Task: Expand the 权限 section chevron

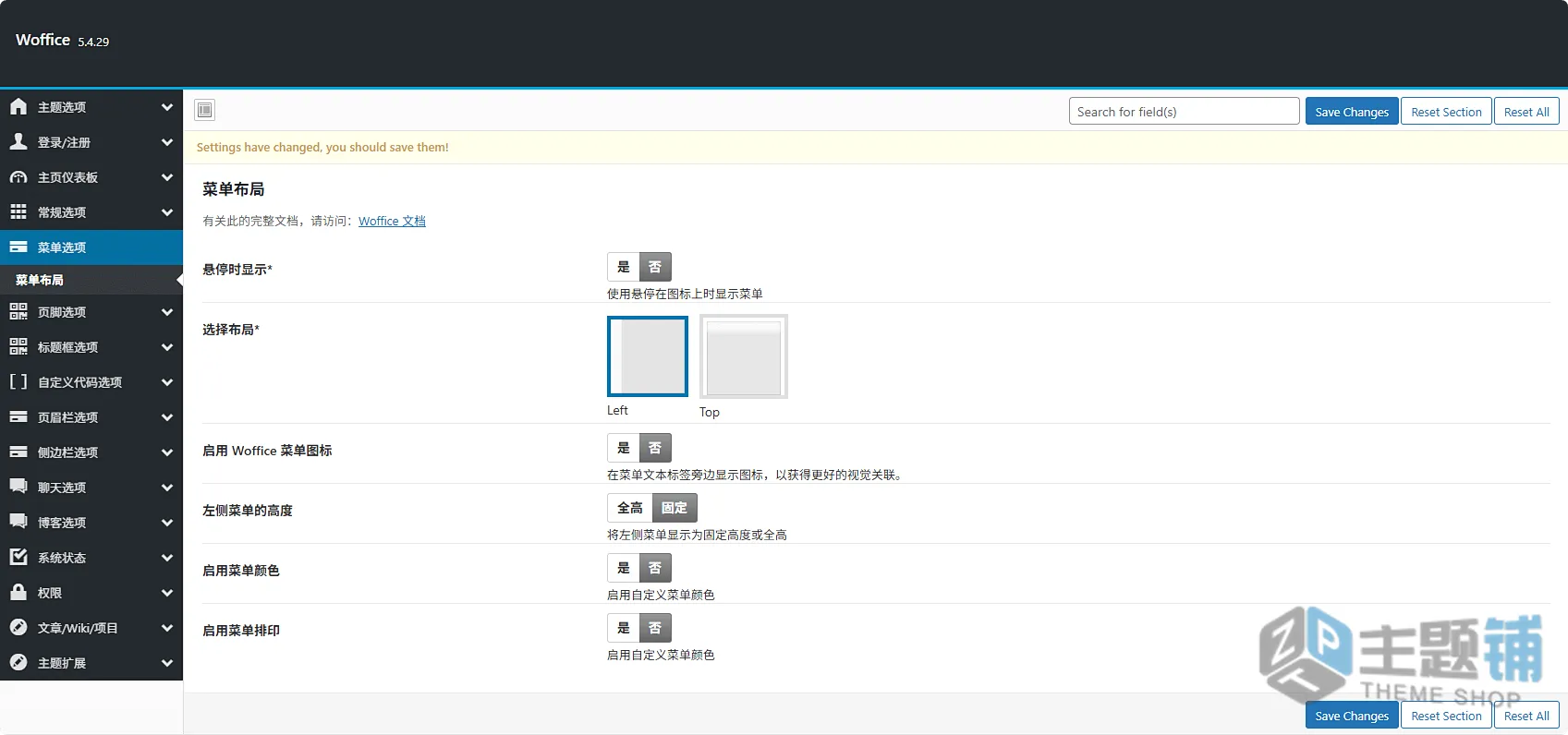Action: pos(167,593)
